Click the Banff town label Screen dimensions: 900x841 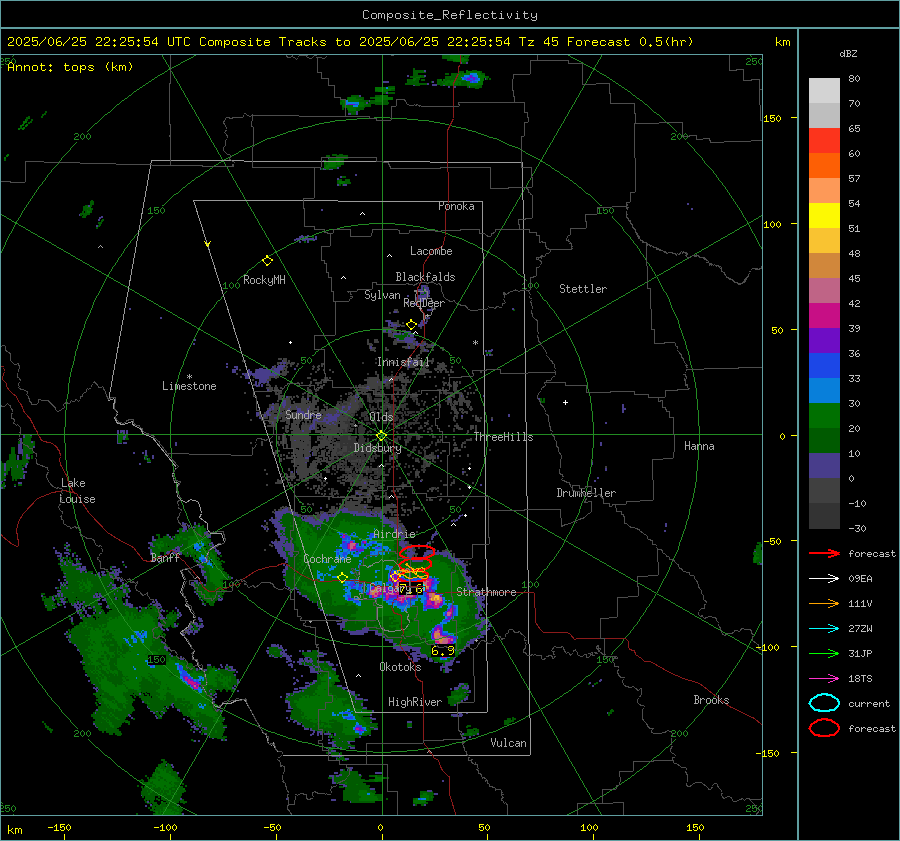tap(165, 557)
